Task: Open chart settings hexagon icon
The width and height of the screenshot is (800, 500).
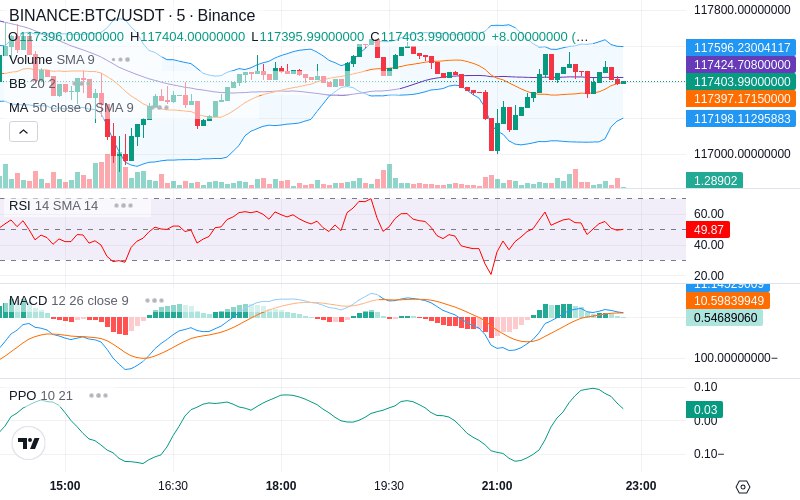Action: click(x=743, y=487)
